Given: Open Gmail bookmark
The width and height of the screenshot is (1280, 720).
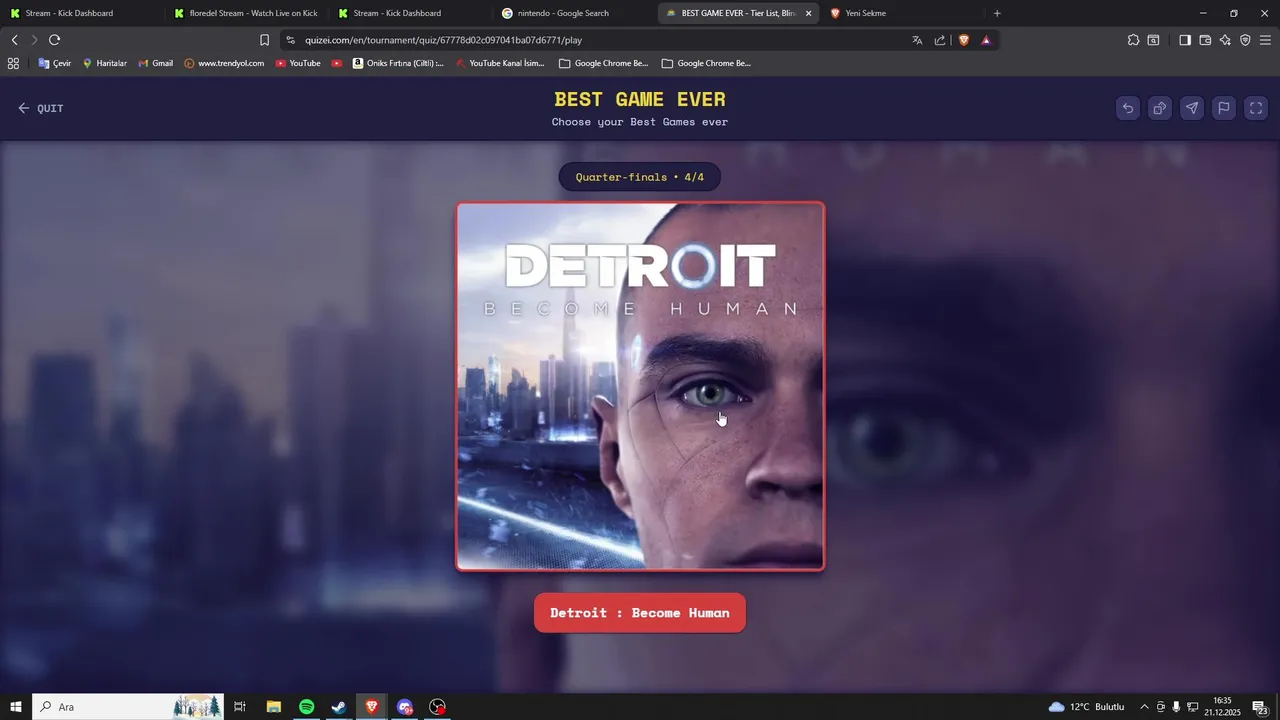Looking at the screenshot, I should click(155, 63).
